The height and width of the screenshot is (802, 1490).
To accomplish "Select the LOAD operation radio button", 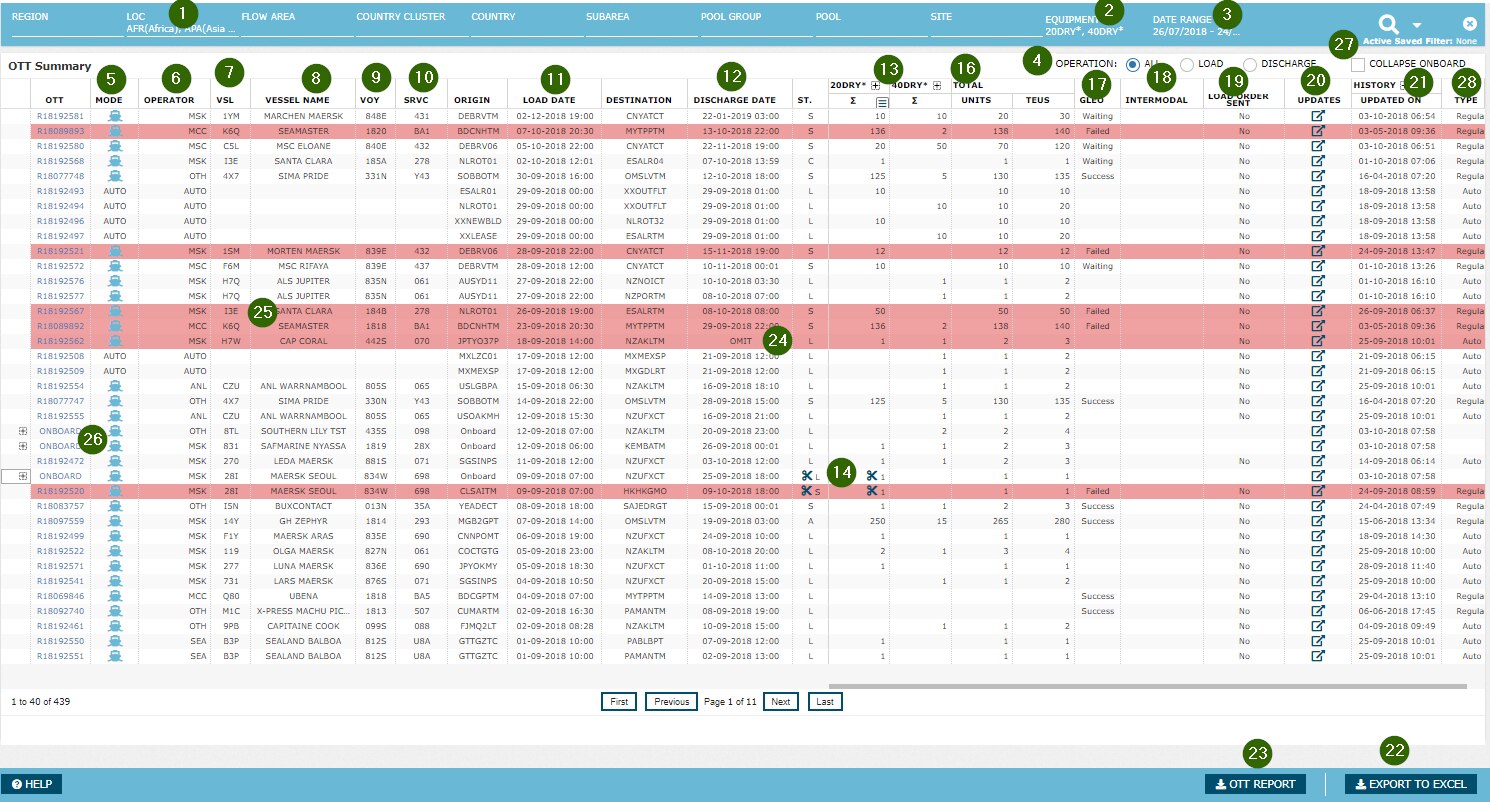I will tap(1187, 64).
